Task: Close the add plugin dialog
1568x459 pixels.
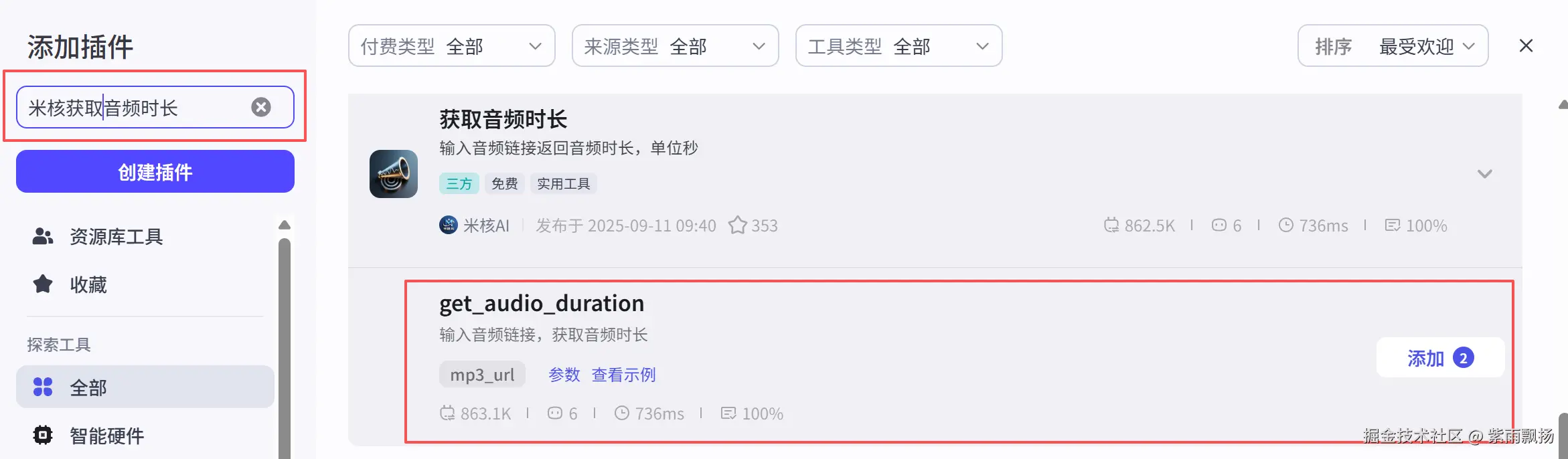Action: point(1526,45)
